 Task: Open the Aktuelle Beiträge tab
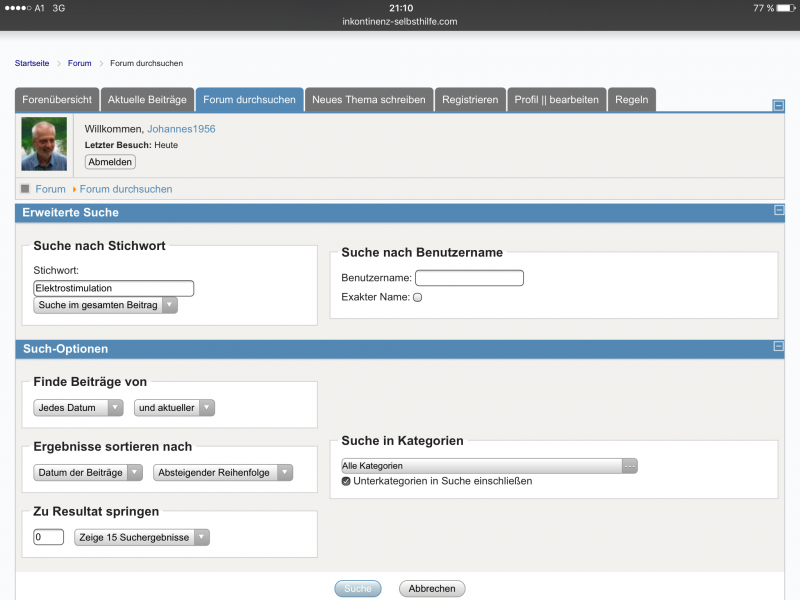(x=147, y=100)
